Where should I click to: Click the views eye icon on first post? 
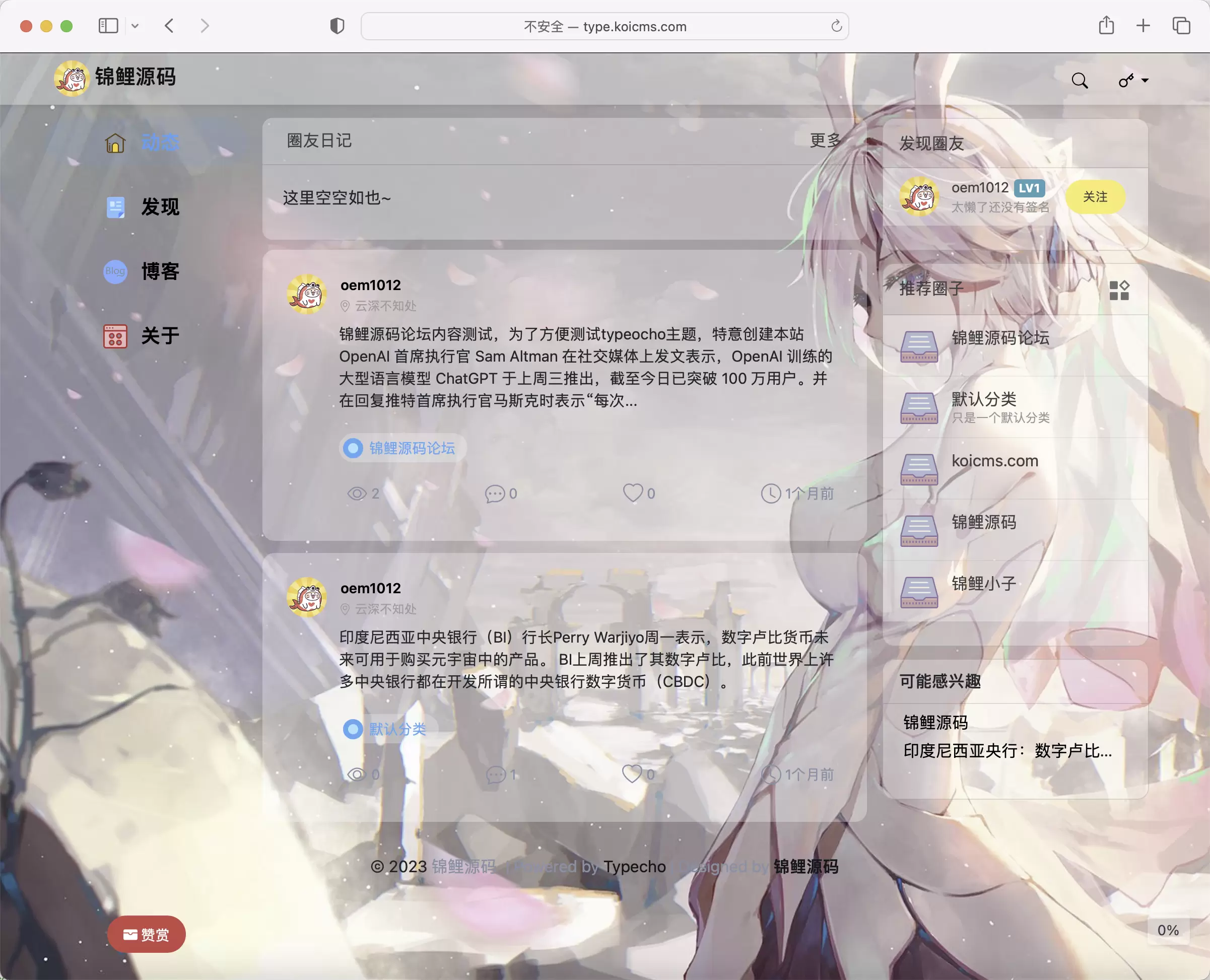pyautogui.click(x=357, y=494)
